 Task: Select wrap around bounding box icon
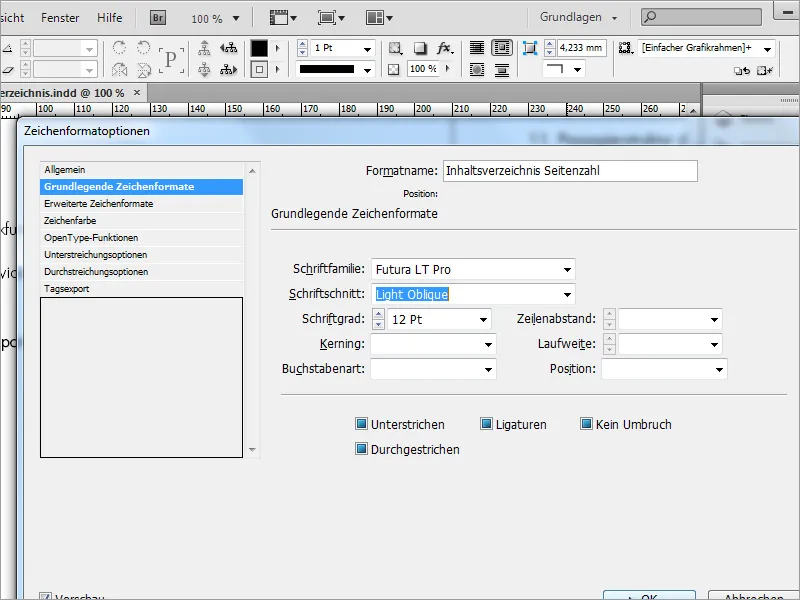[502, 48]
